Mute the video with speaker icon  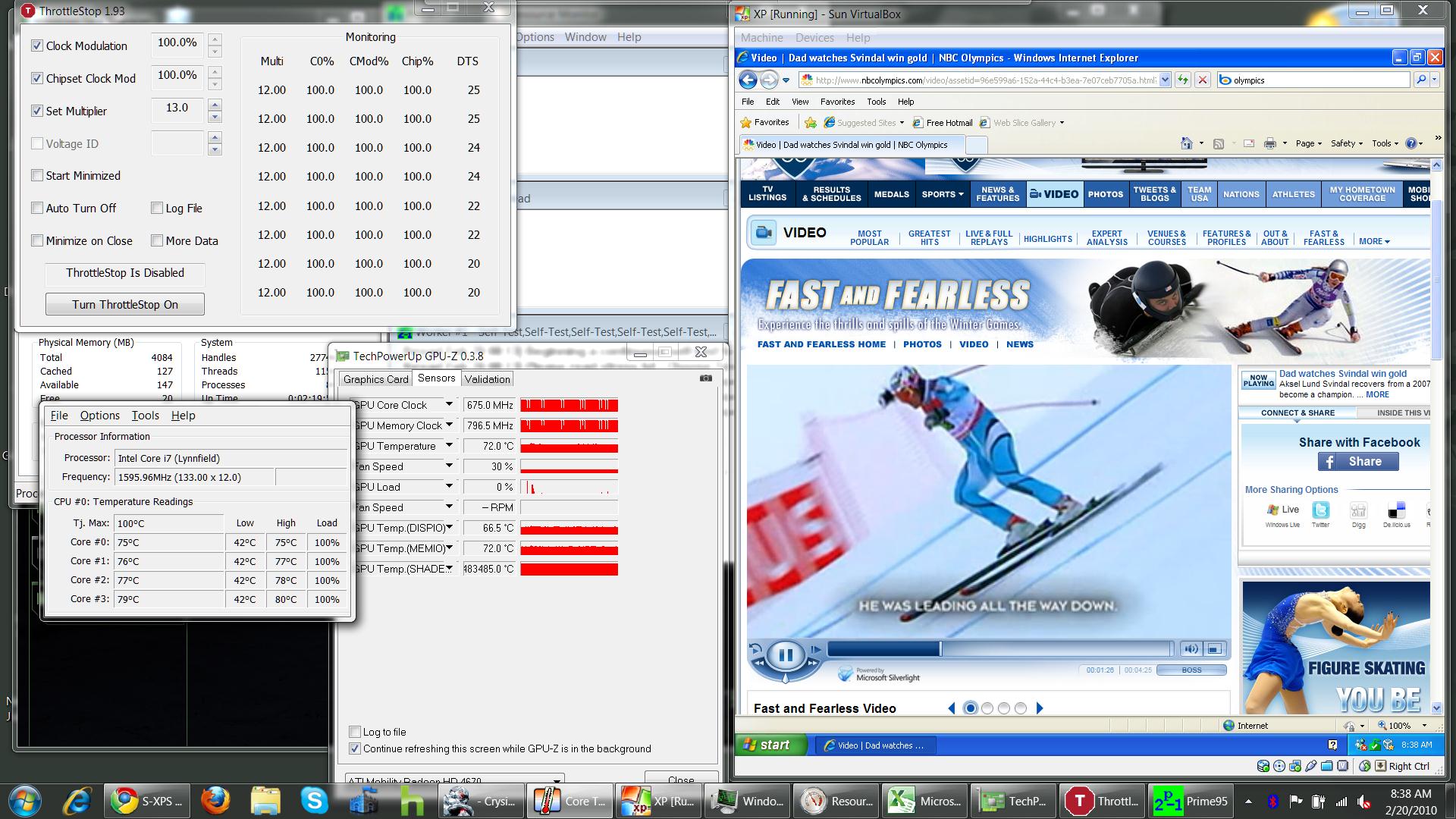tap(1191, 648)
